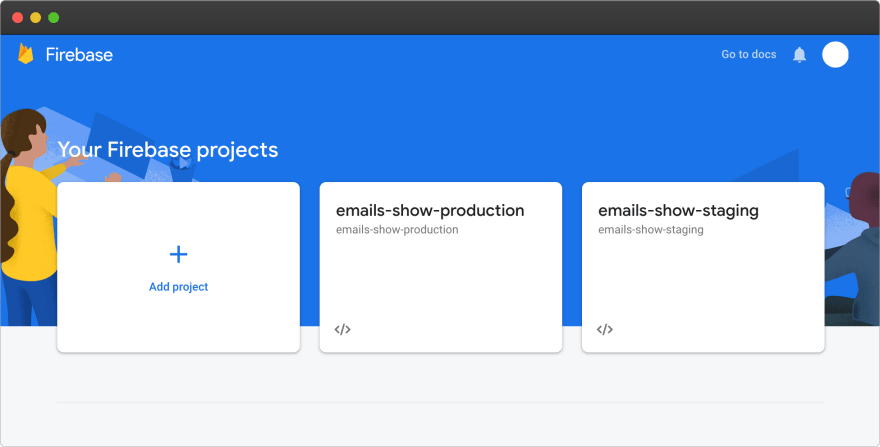Click the emails-show-production project ID subtitle

pos(397,230)
